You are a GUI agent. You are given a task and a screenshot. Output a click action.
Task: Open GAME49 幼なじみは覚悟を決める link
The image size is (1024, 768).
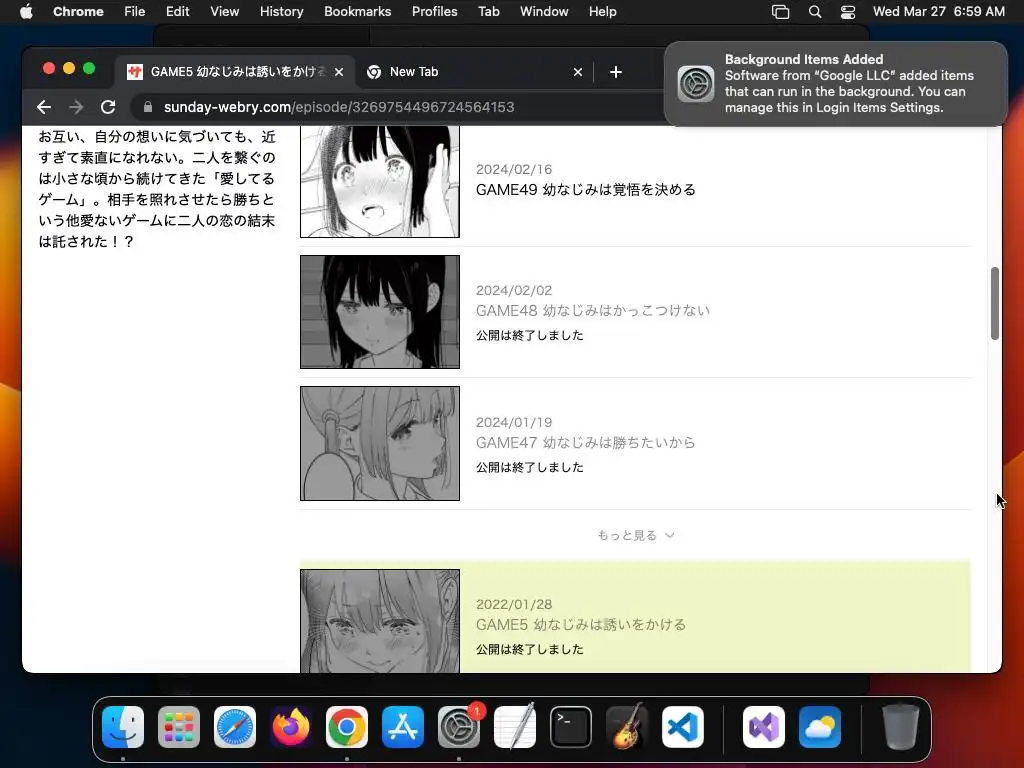pyautogui.click(x=586, y=189)
